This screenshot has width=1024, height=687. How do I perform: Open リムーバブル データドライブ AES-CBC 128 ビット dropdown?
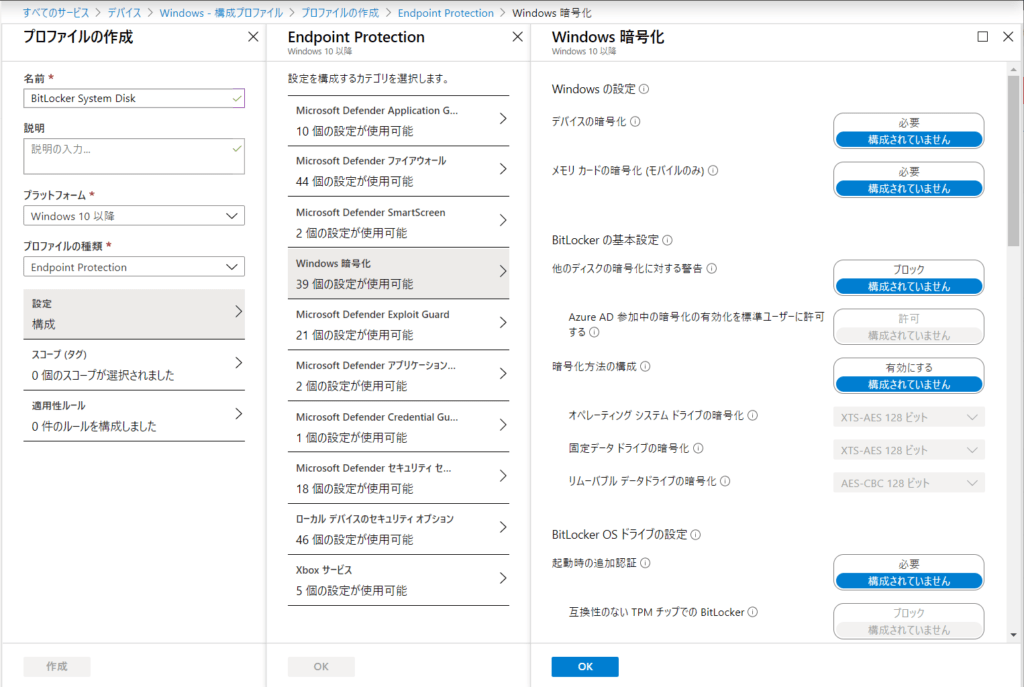(908, 483)
